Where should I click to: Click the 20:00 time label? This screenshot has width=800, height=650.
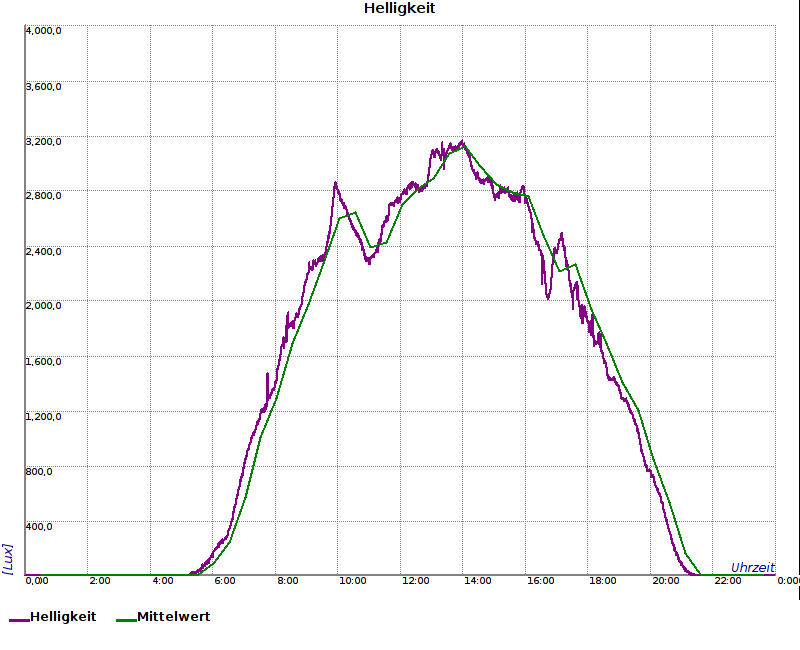(x=665, y=581)
